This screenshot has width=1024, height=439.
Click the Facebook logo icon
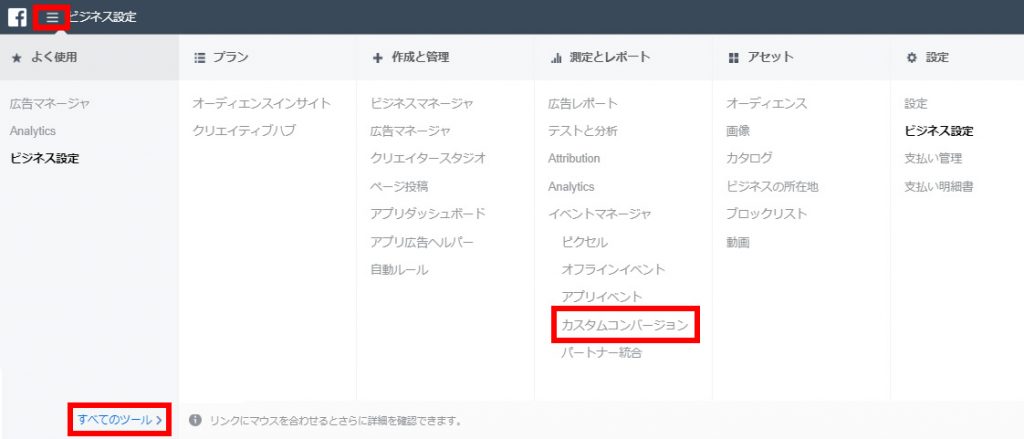[x=17, y=17]
